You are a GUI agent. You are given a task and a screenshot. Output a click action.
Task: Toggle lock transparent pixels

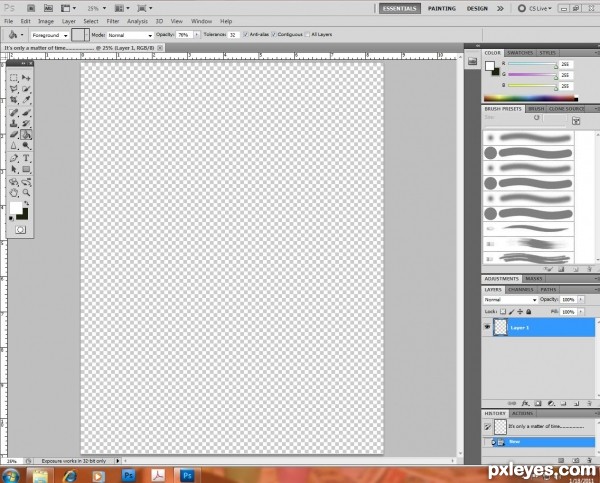pyautogui.click(x=503, y=312)
